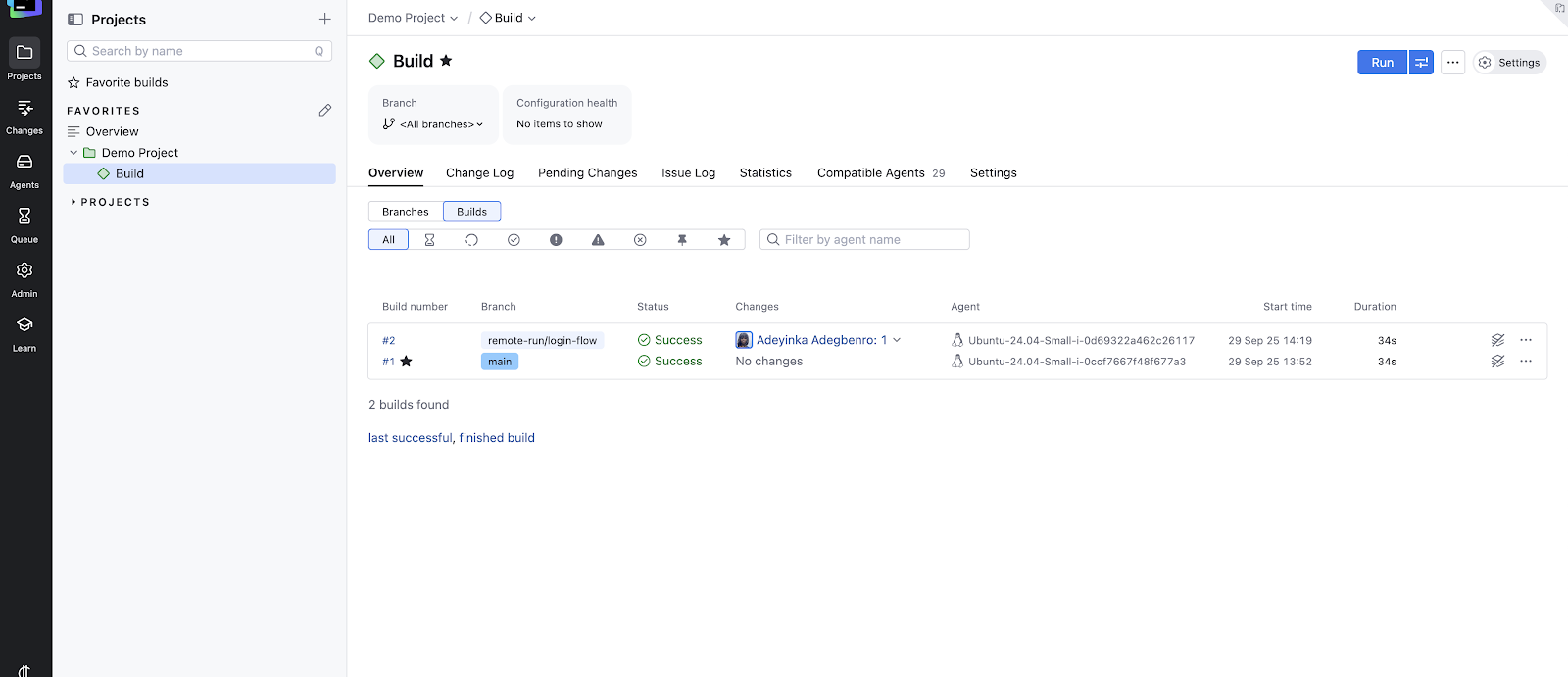Image resolution: width=1568 pixels, height=677 pixels.
Task: Expand the PROJECTS tree section
Action: (73, 202)
